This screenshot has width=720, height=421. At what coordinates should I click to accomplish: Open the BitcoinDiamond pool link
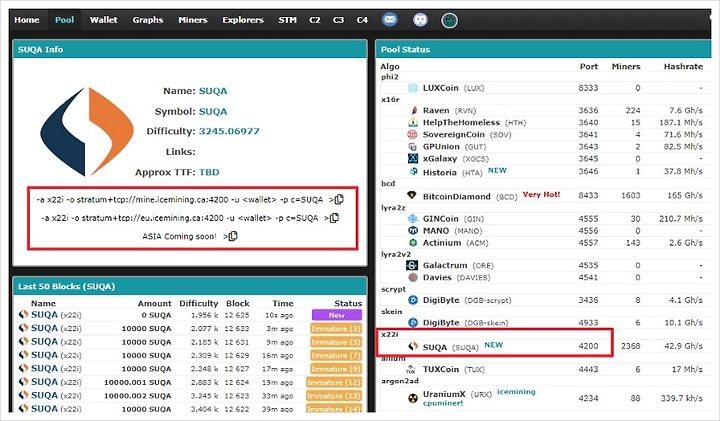click(456, 196)
